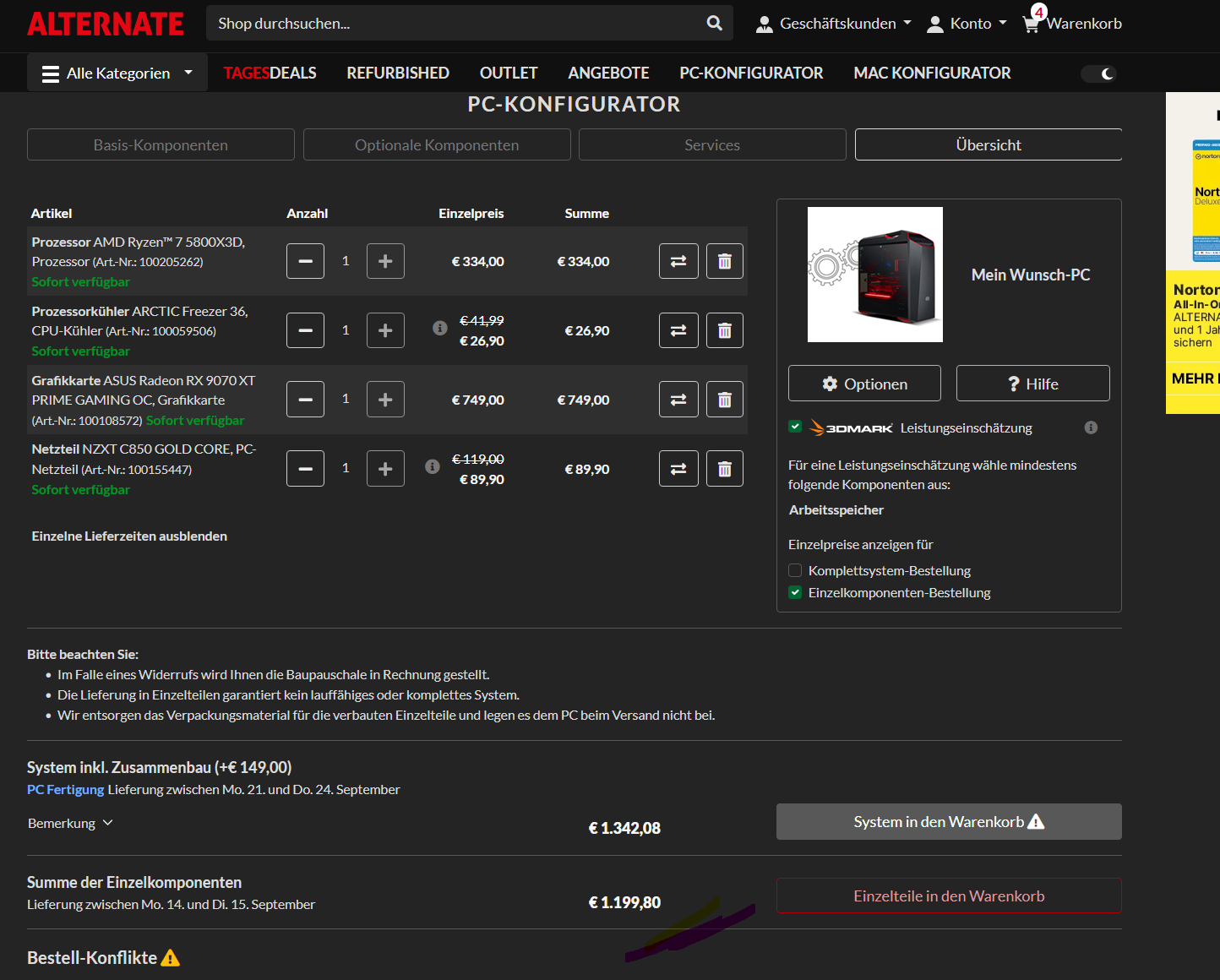Open the NZXT C850 GOLD CORE product name
Screen dimensions: 1220x980
pyautogui.click(x=144, y=459)
